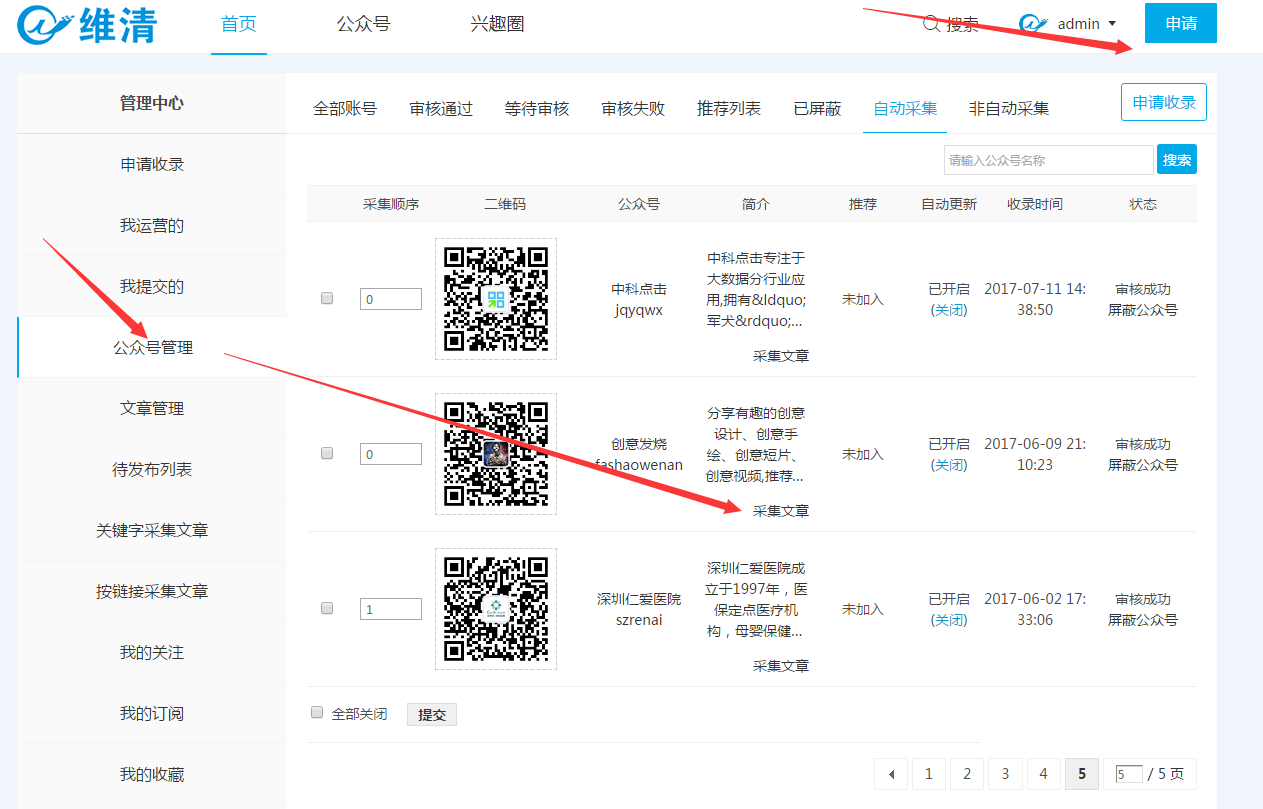This screenshot has width=1263, height=809.
Task: Click the outlined 申请收录 button
Action: pyautogui.click(x=1164, y=102)
